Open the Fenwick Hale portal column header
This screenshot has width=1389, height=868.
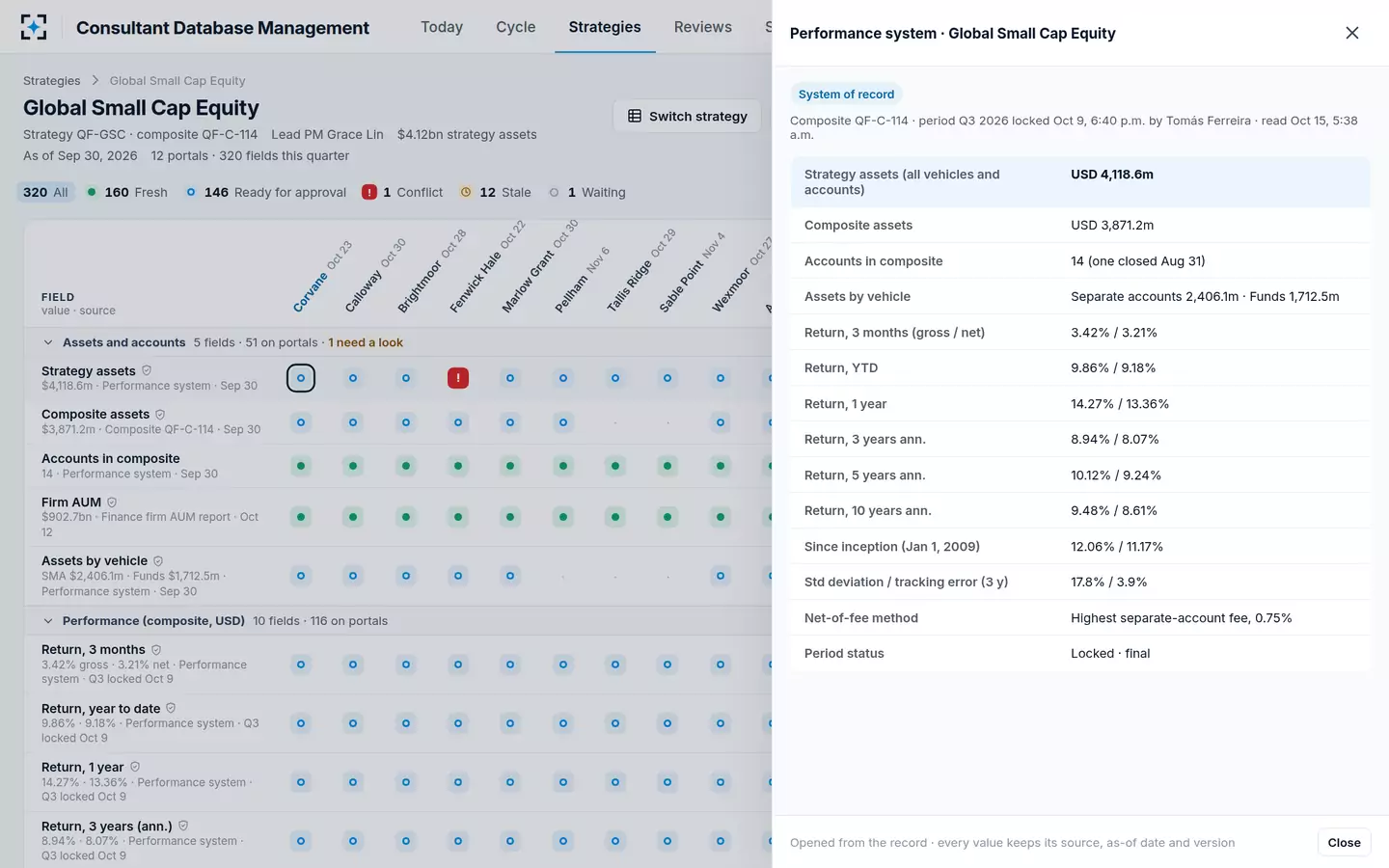487,267
